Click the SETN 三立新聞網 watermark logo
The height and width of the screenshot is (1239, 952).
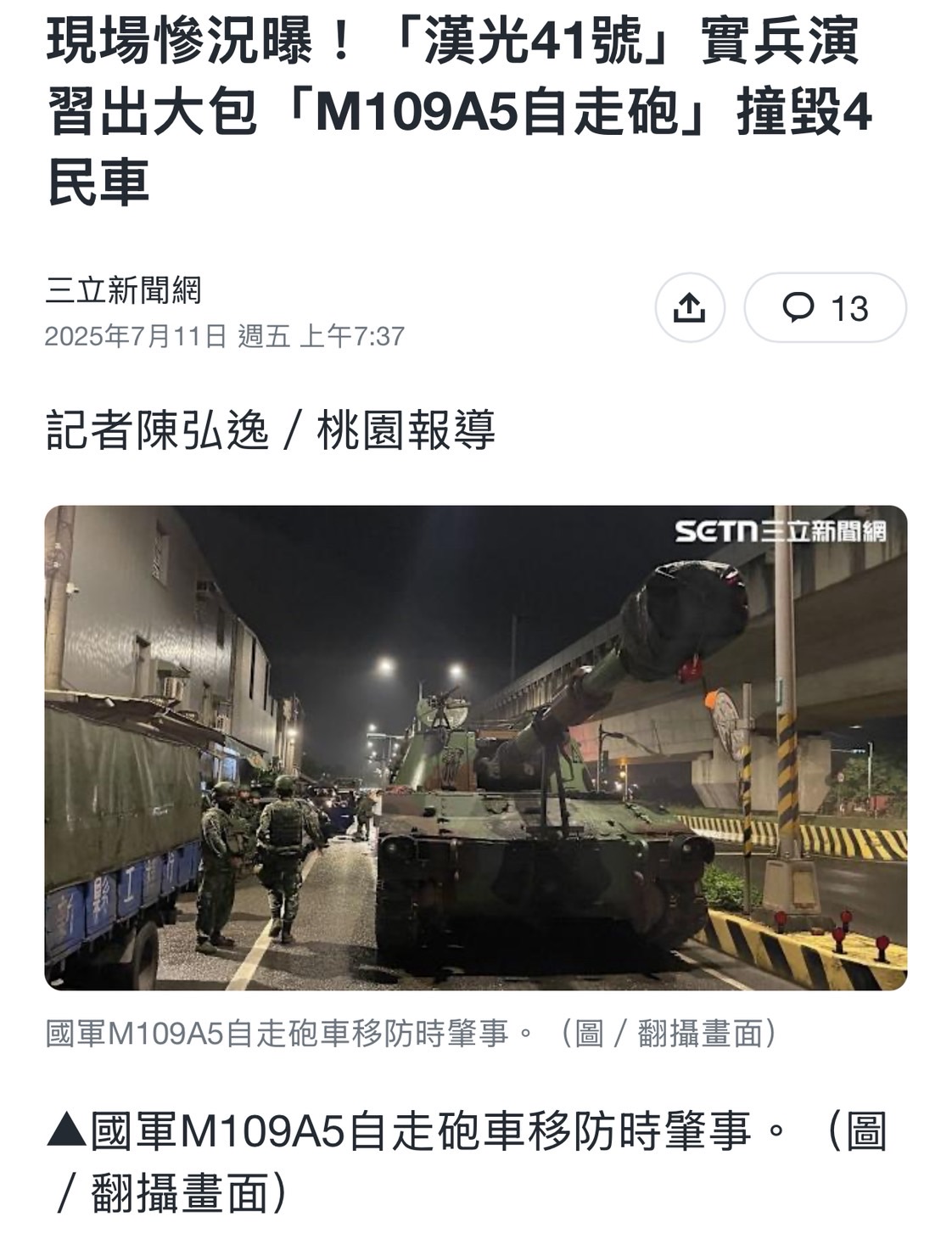click(781, 531)
